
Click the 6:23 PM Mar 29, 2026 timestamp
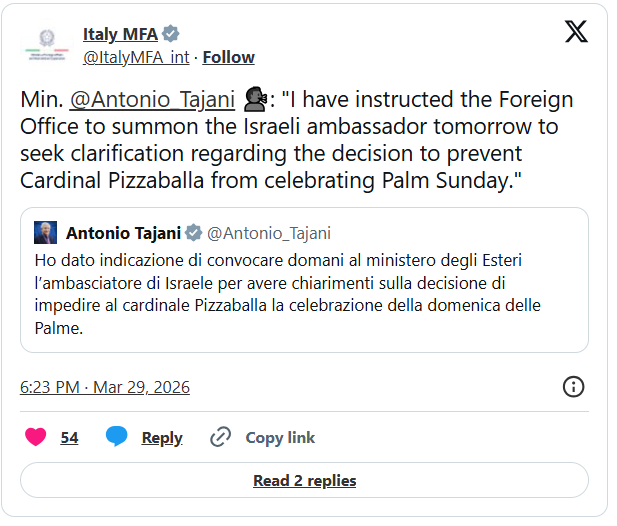tap(105, 387)
